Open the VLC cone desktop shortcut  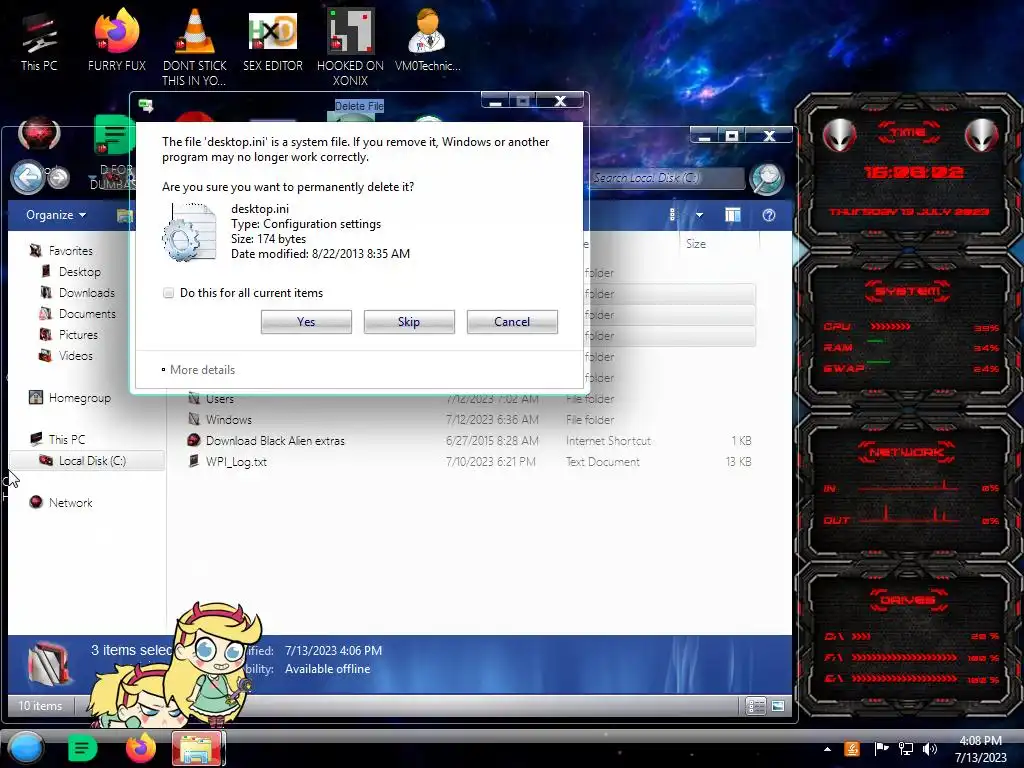(194, 46)
